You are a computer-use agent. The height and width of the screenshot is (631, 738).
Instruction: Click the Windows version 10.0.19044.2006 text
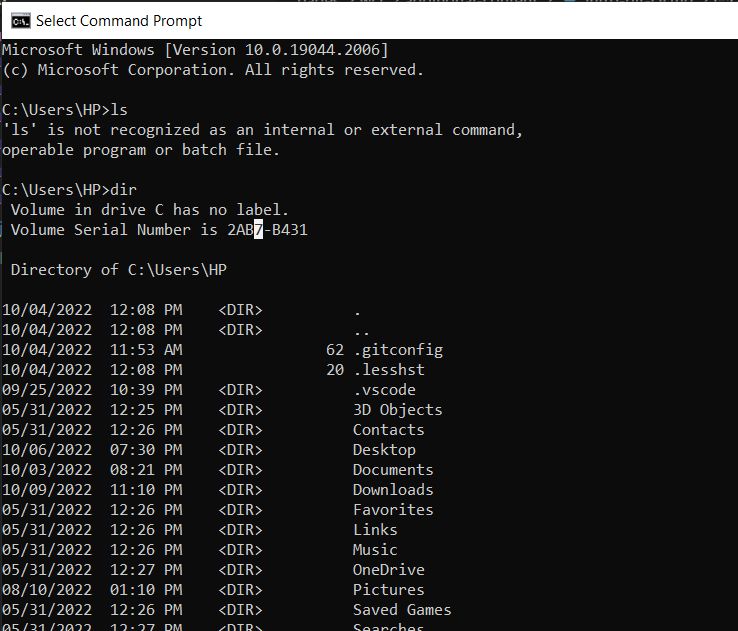[x=276, y=50]
